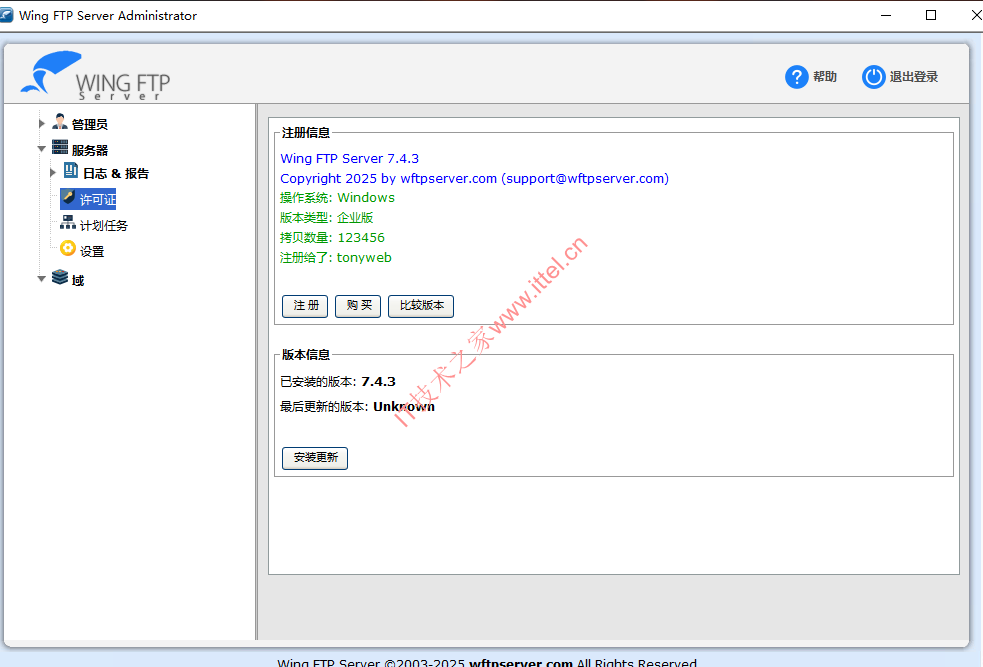
Task: Click the administrator person icon
Action: point(60,122)
